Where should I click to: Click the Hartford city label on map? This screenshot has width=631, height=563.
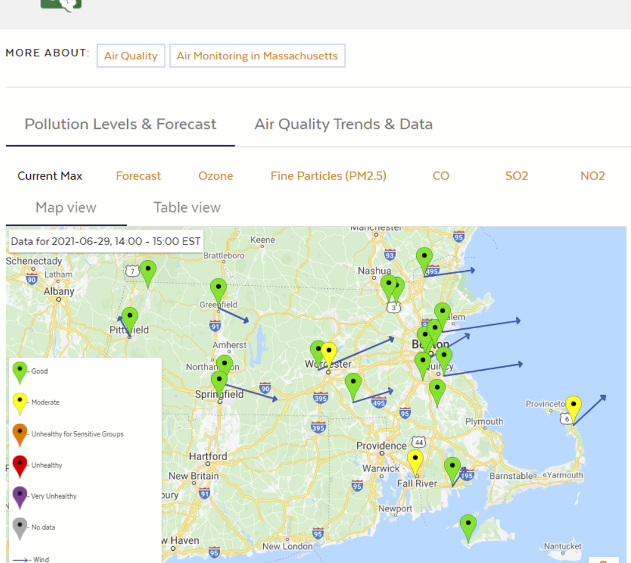[x=208, y=456]
